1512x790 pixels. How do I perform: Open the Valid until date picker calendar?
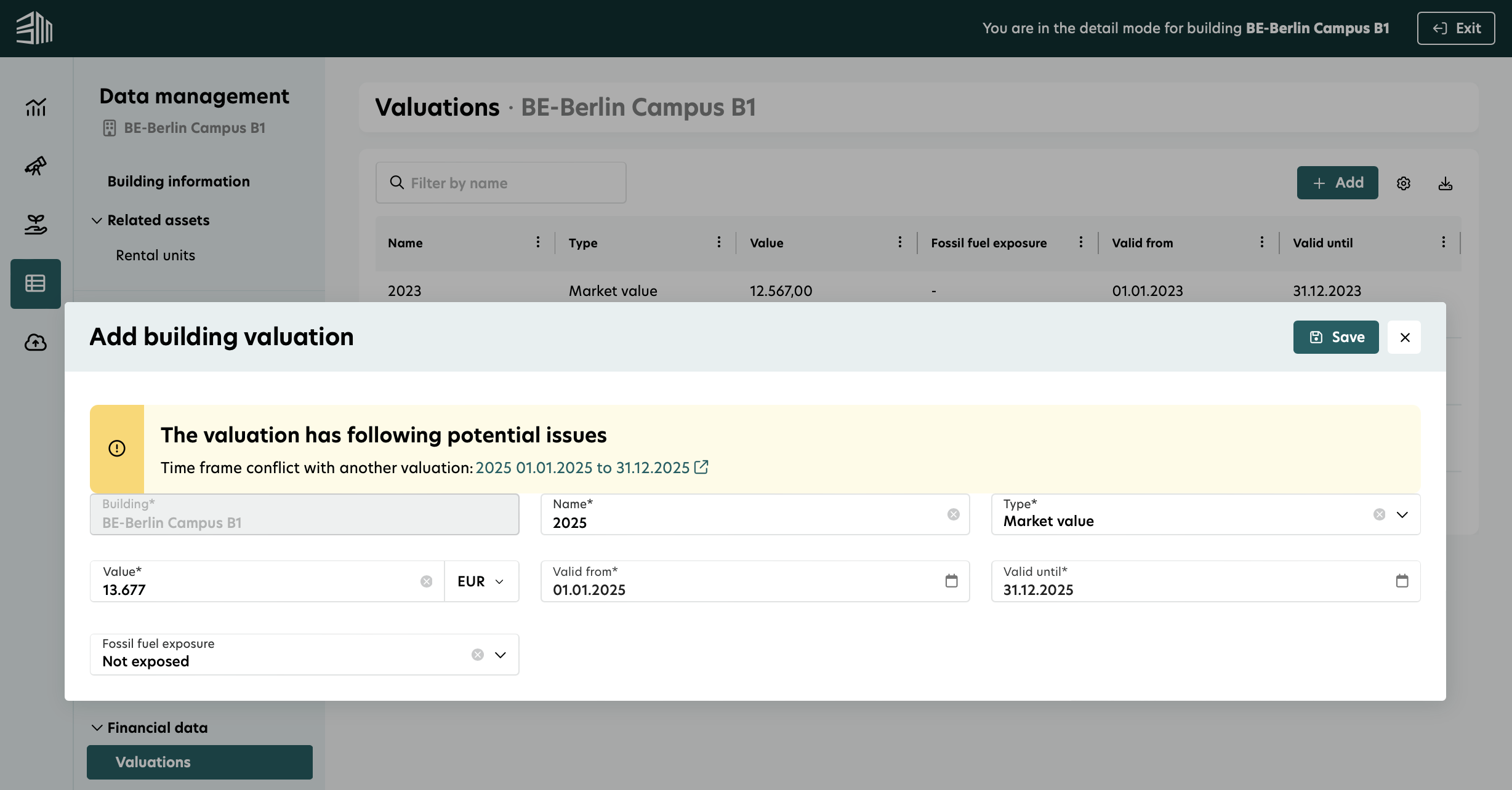click(x=1402, y=581)
